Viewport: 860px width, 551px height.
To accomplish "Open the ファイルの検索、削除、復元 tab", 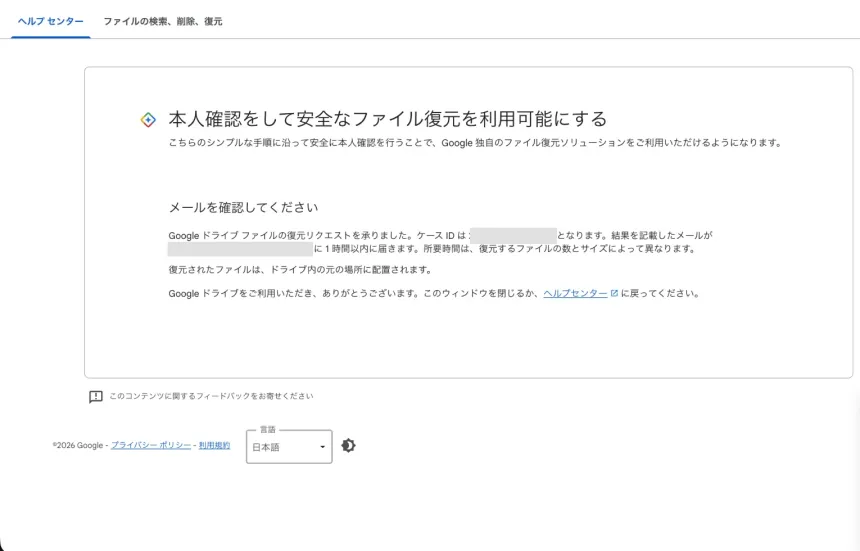I will pos(162,21).
